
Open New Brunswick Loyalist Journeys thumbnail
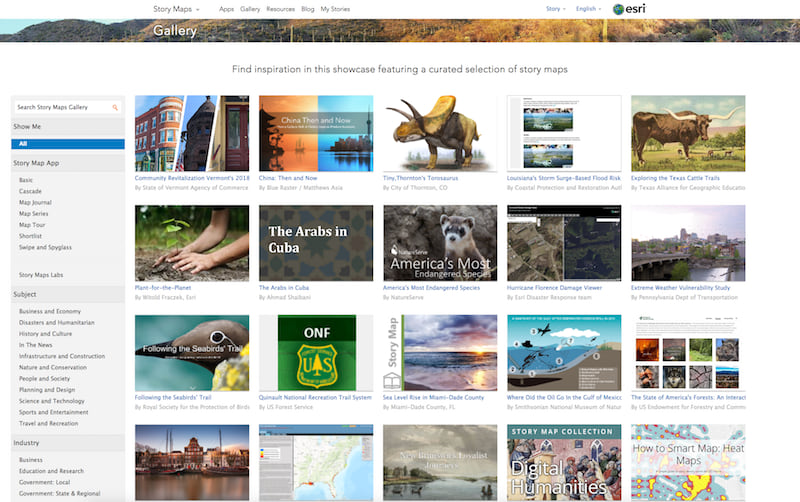click(440, 462)
